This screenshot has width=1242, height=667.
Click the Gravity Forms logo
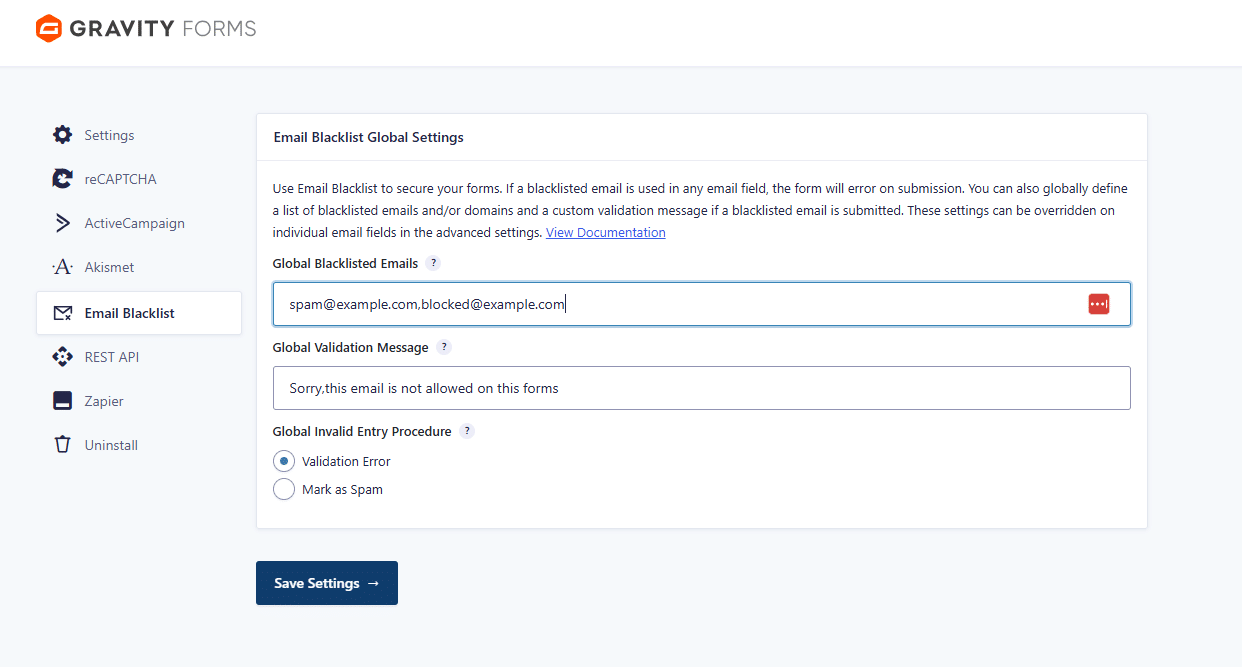pyautogui.click(x=146, y=28)
